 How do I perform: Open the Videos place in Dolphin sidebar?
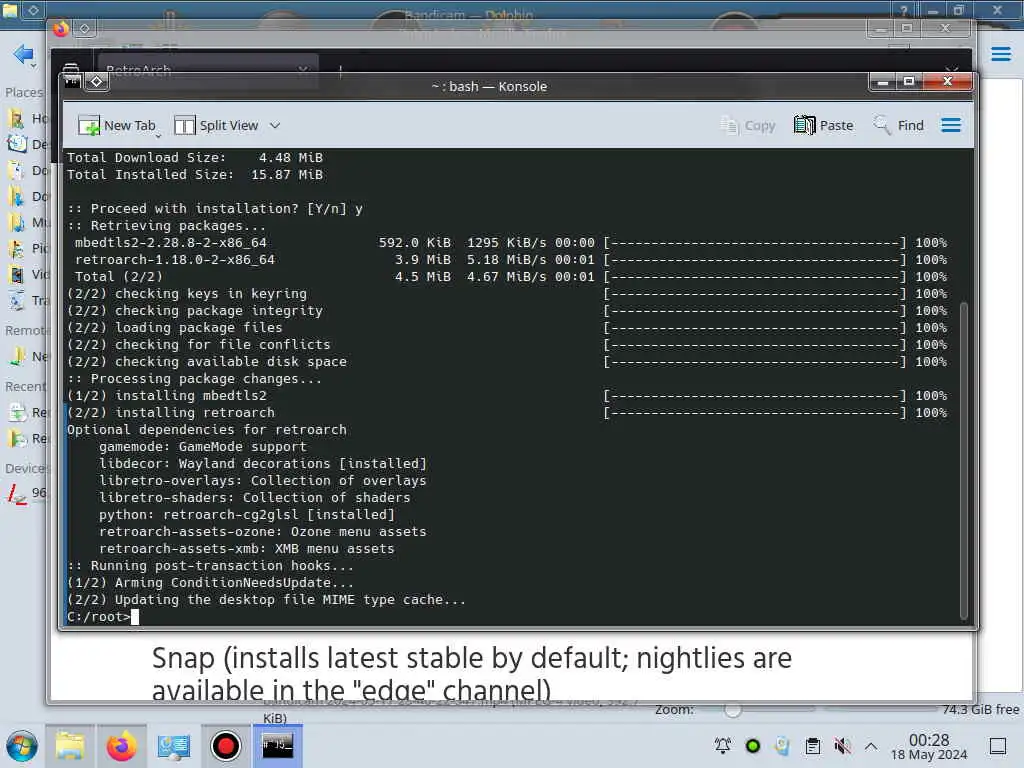[x=27, y=274]
